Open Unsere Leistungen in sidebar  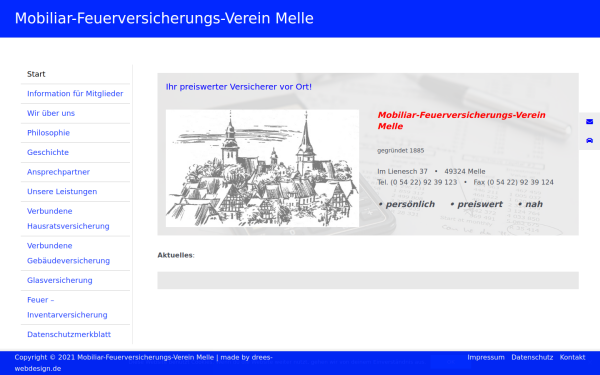click(x=62, y=191)
